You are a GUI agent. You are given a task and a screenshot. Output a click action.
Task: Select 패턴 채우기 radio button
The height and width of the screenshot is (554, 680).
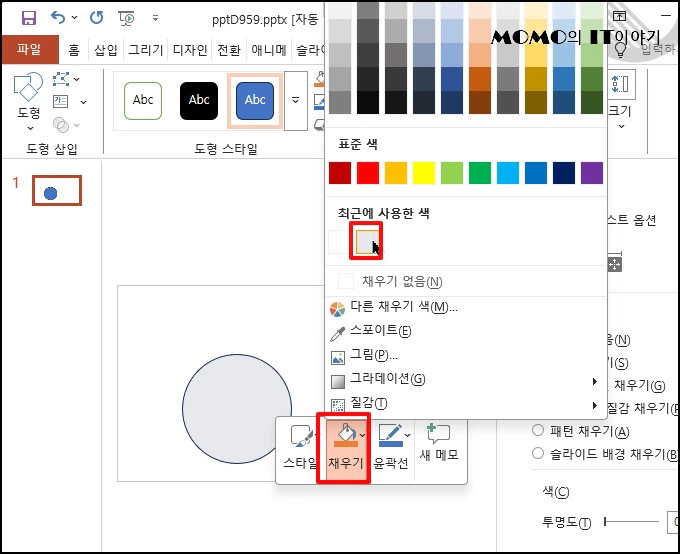tap(538, 430)
